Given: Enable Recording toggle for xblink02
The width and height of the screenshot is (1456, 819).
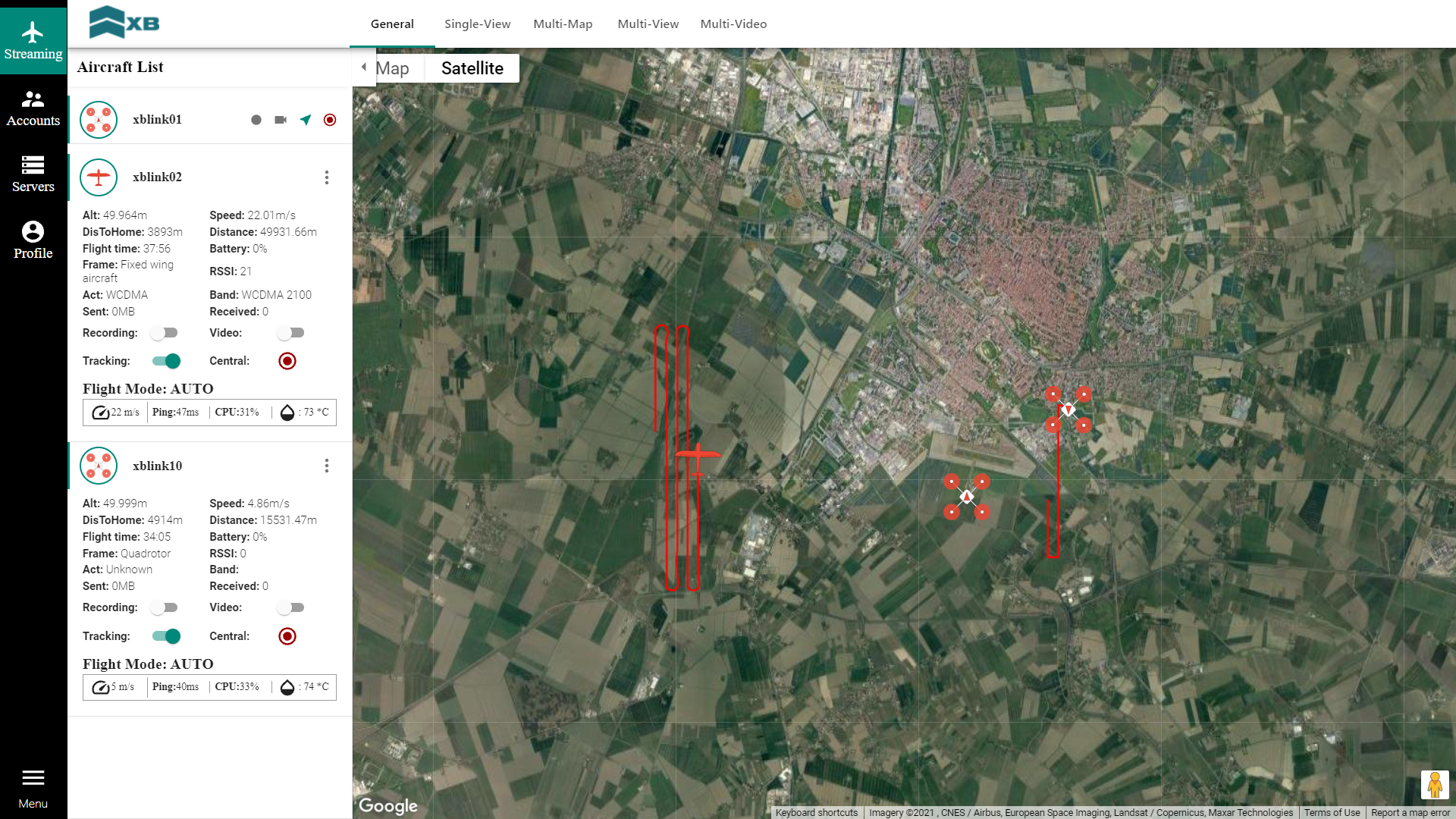Looking at the screenshot, I should 164,333.
